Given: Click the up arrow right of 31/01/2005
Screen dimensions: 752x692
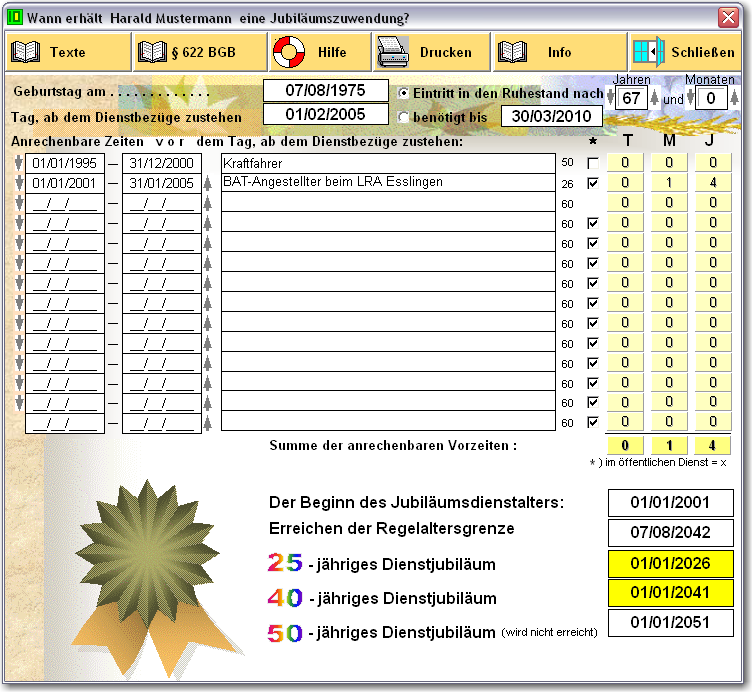Looking at the screenshot, I should pos(207,183).
